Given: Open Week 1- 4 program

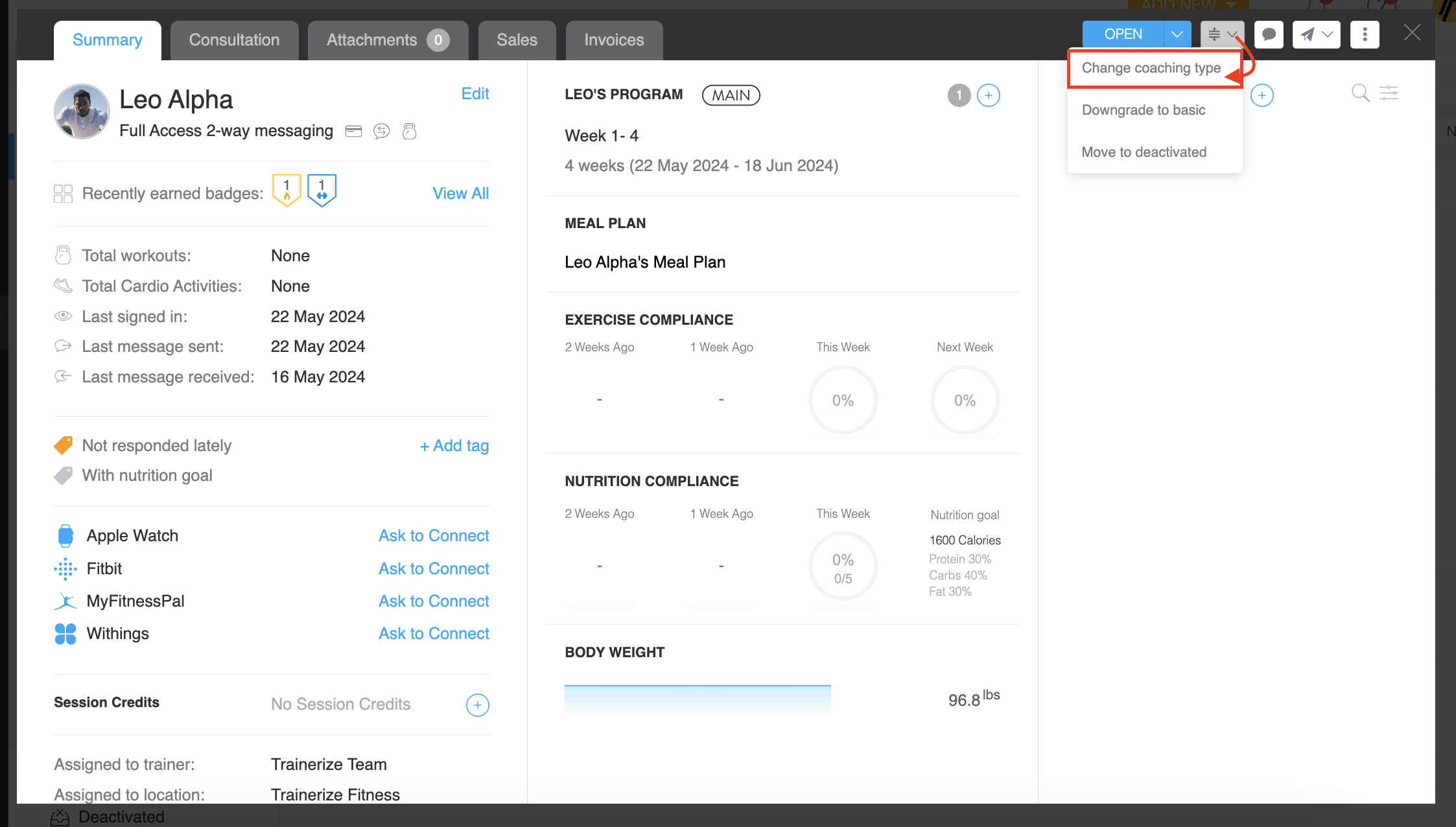Looking at the screenshot, I should coord(602,136).
